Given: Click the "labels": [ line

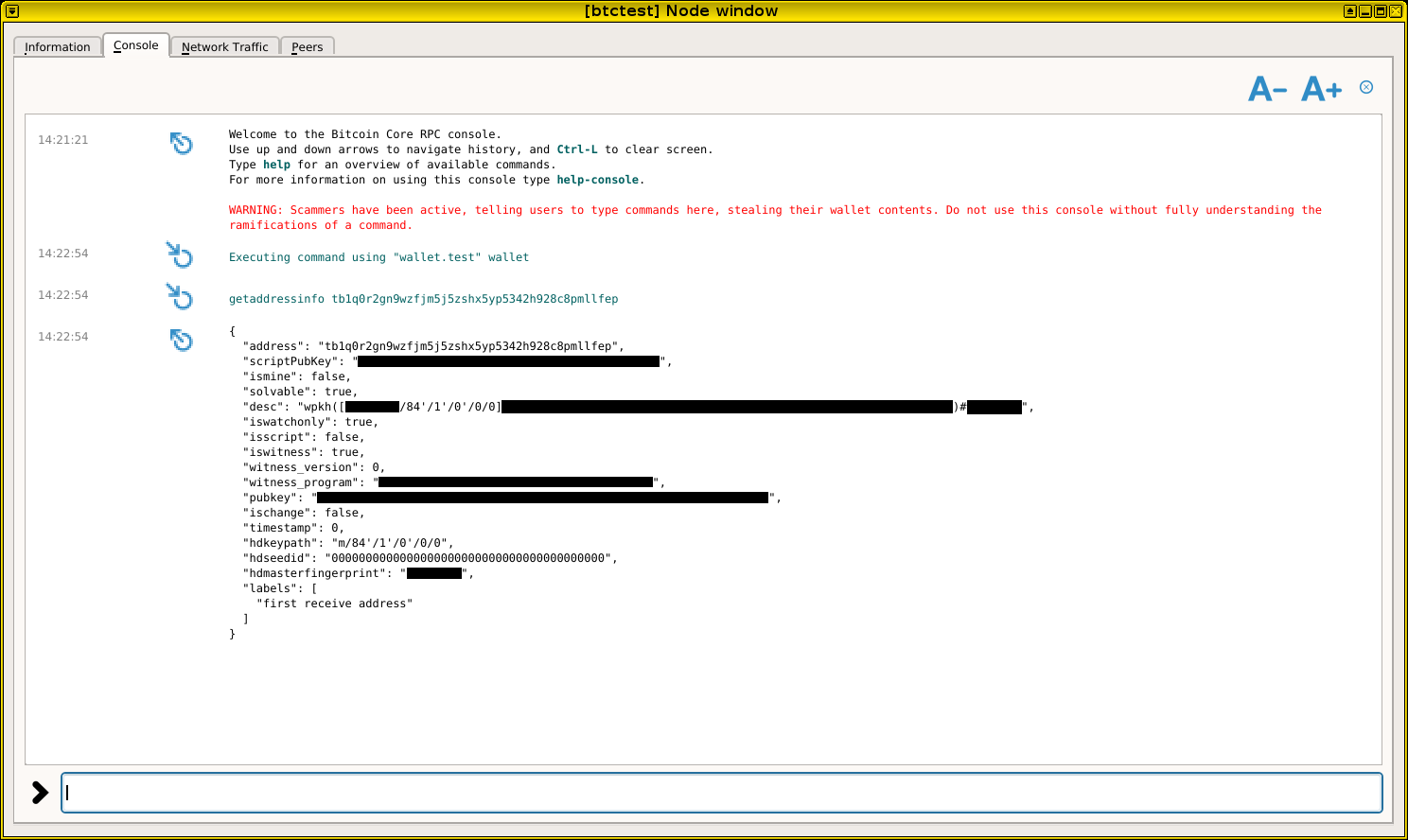Looking at the screenshot, I should tap(280, 588).
